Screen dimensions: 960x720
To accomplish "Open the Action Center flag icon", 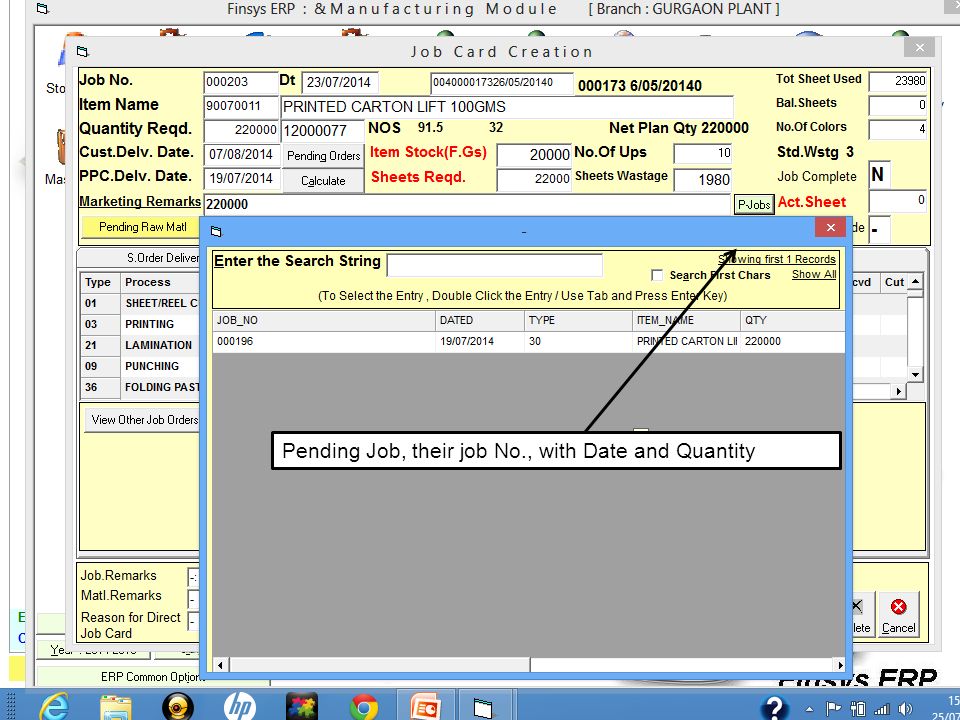I will click(833, 709).
